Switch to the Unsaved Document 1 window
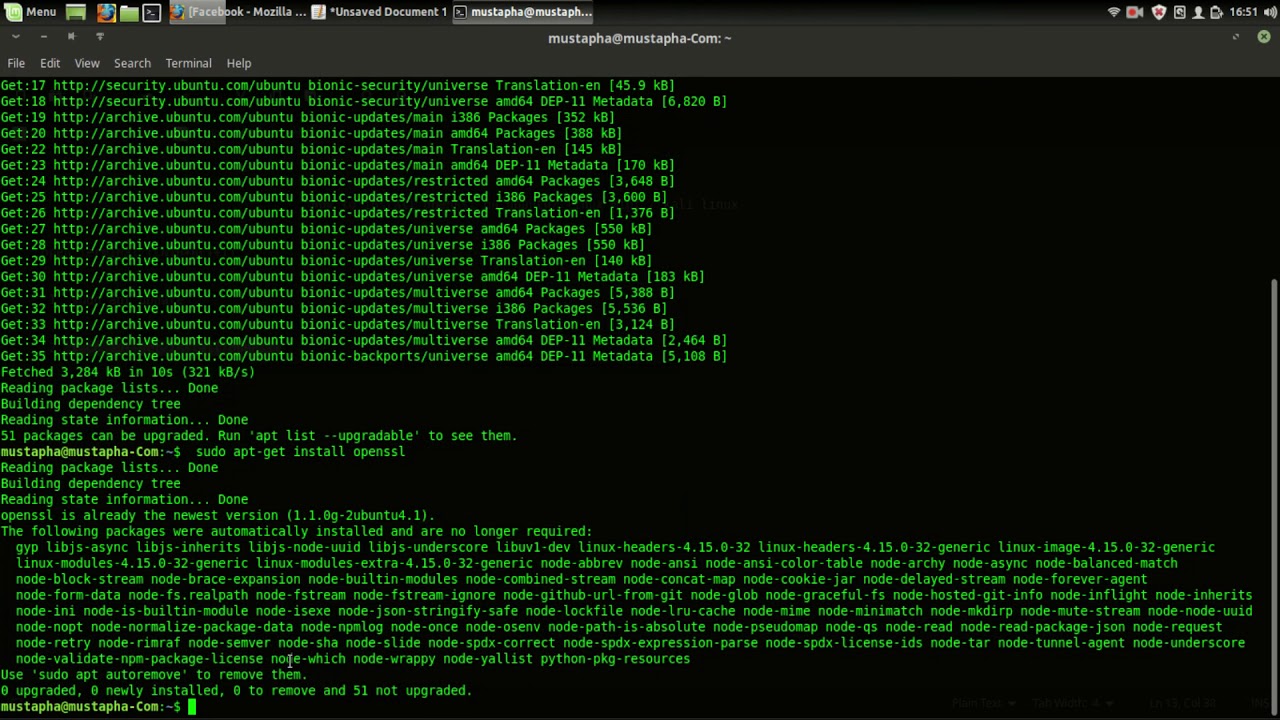 coord(379,12)
